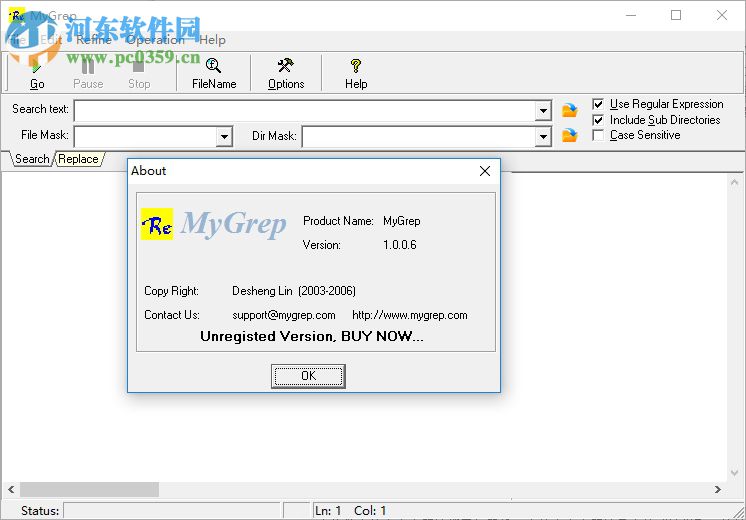746x520 pixels.
Task: Open the Help menu
Action: point(212,40)
